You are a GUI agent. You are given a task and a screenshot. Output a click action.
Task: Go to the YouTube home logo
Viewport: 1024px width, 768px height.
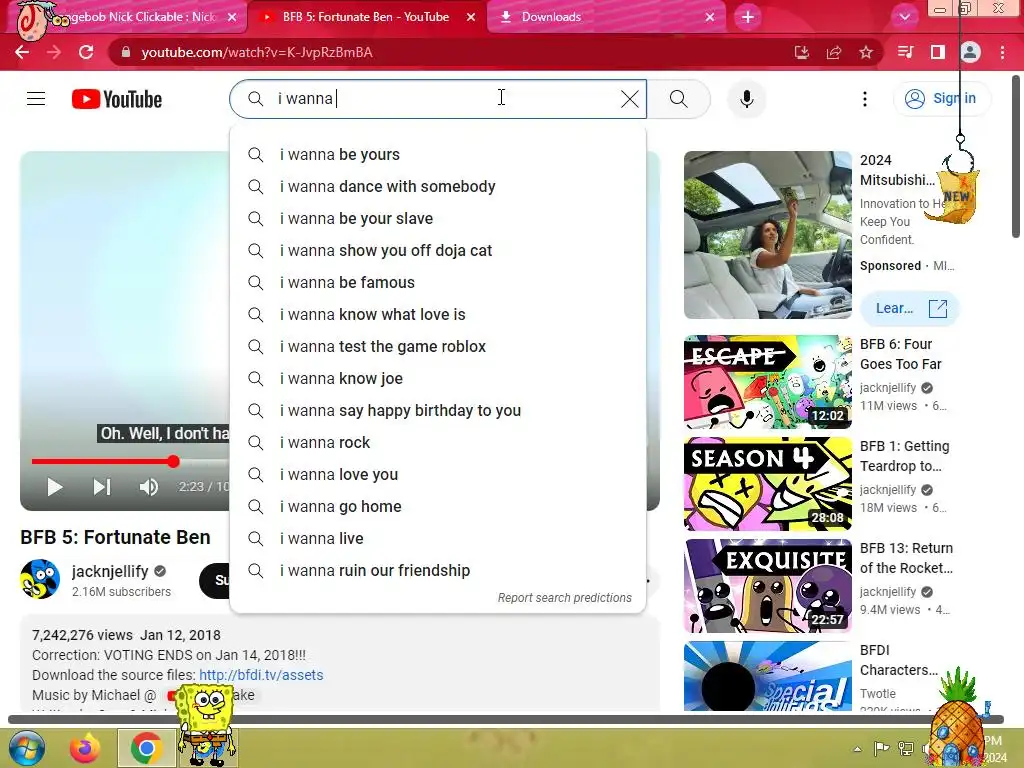click(117, 99)
